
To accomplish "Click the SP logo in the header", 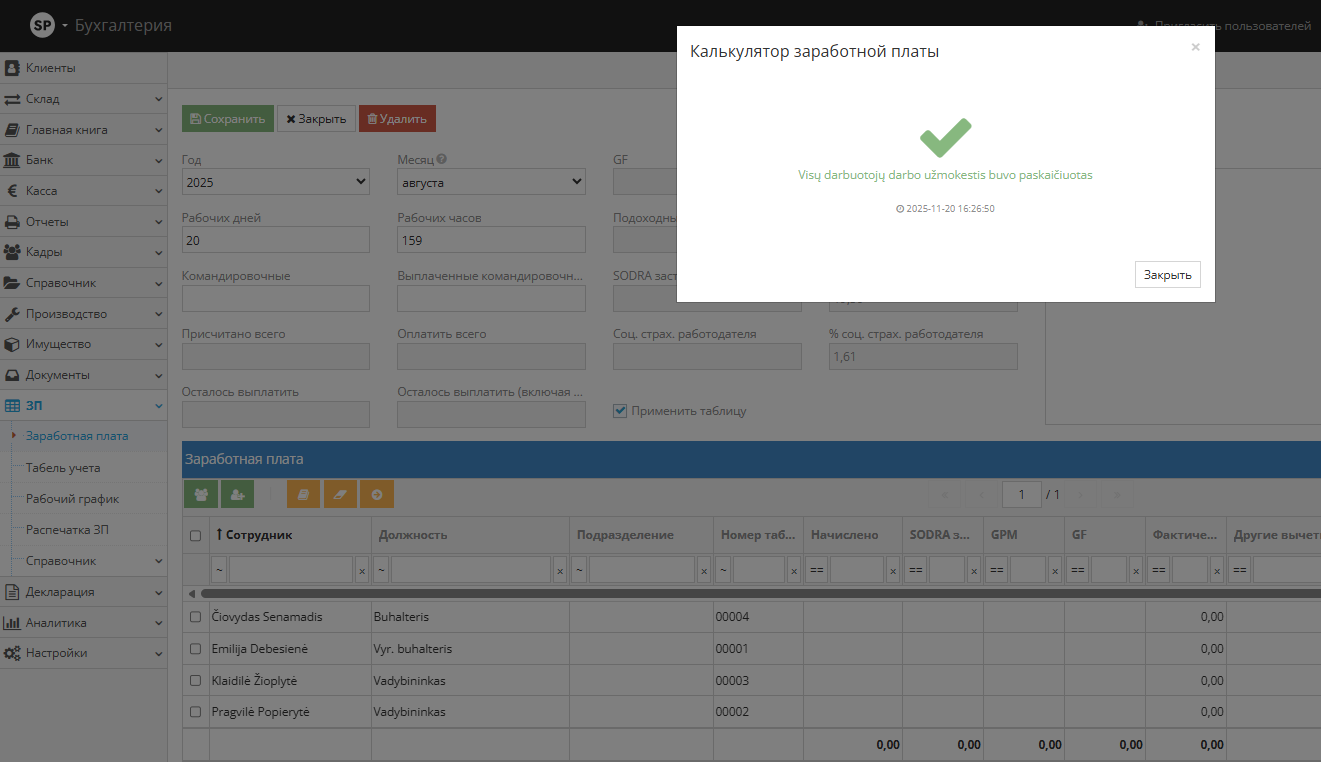I will click(42, 25).
